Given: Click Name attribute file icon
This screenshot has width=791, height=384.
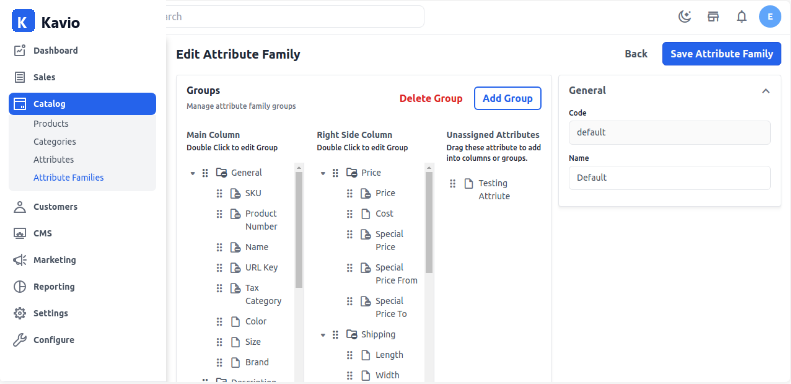Looking at the screenshot, I should tap(235, 247).
